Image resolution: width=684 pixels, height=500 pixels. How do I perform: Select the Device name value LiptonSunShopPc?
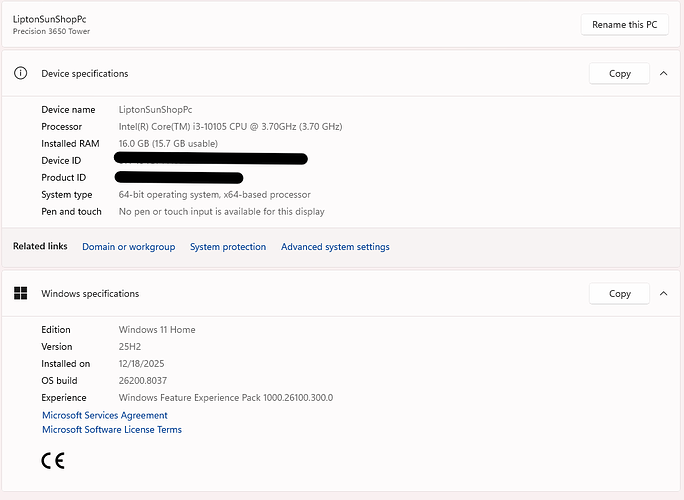(155, 110)
